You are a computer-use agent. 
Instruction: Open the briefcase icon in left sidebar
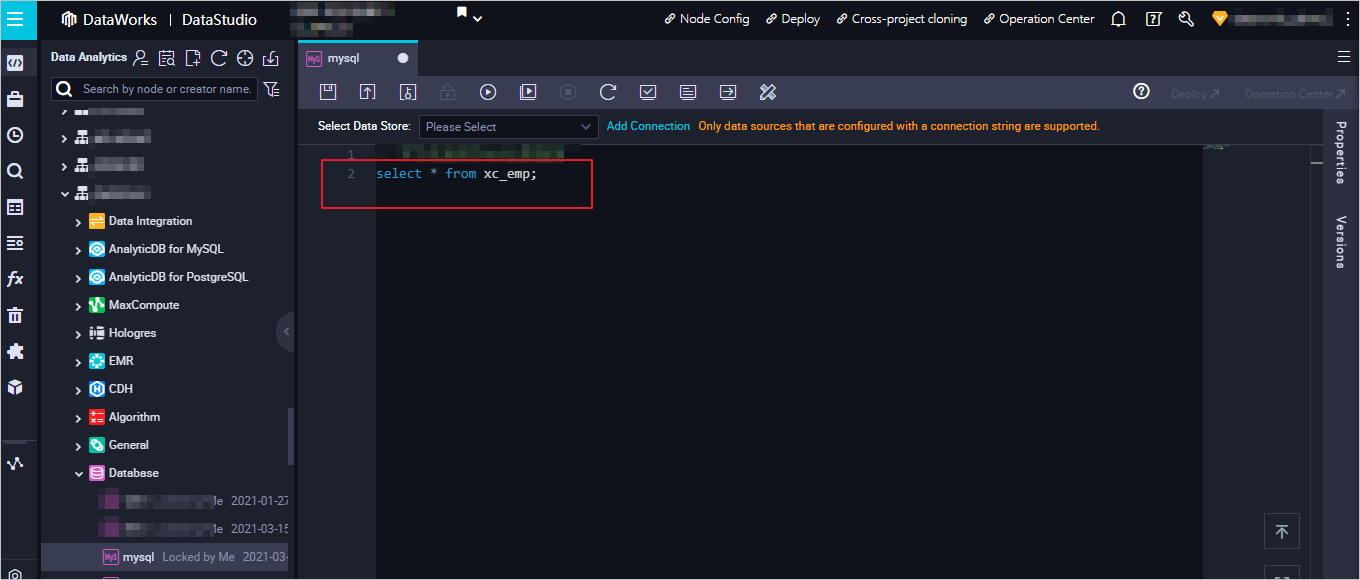click(x=15, y=99)
